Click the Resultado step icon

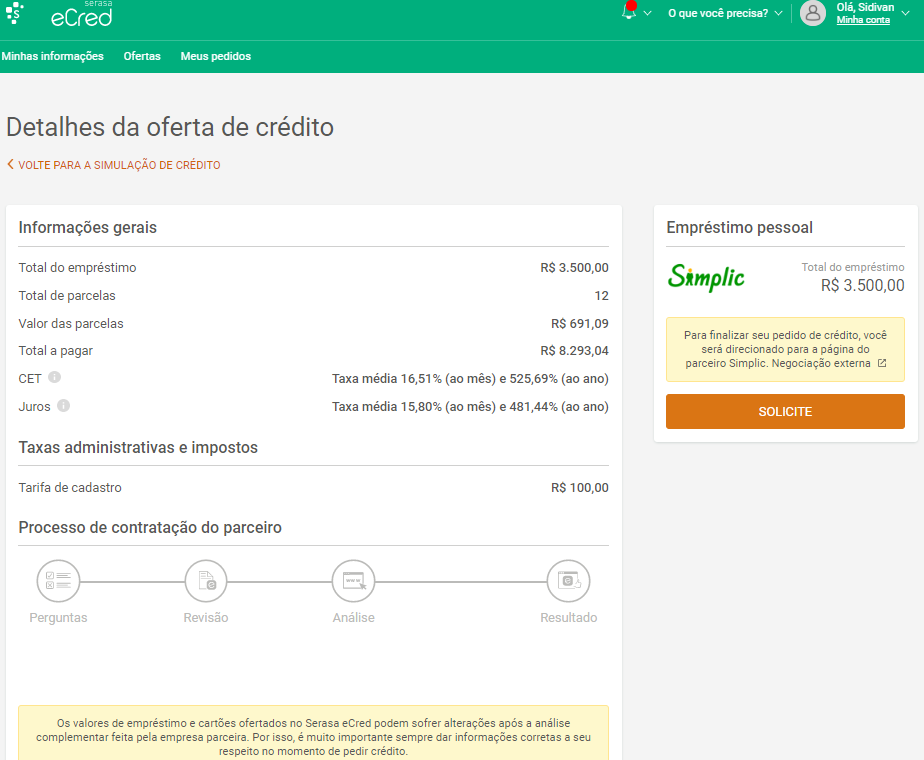pos(569,581)
